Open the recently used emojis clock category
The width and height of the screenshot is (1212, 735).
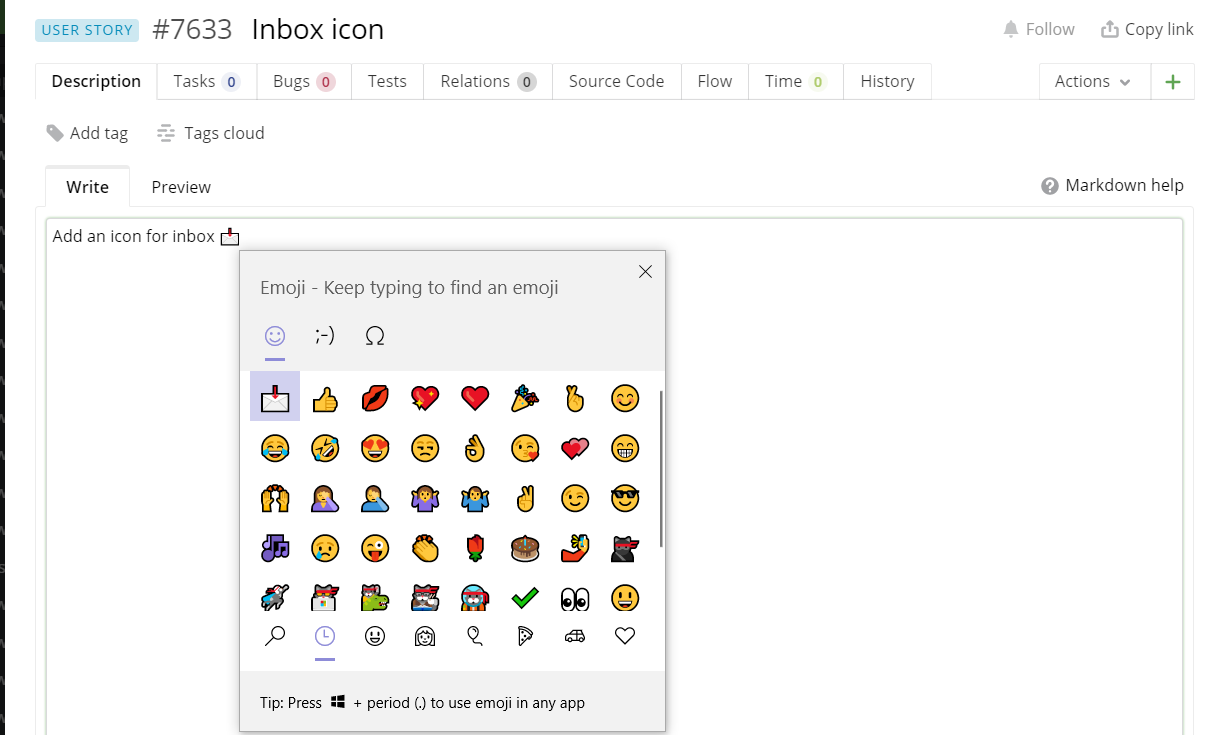325,635
